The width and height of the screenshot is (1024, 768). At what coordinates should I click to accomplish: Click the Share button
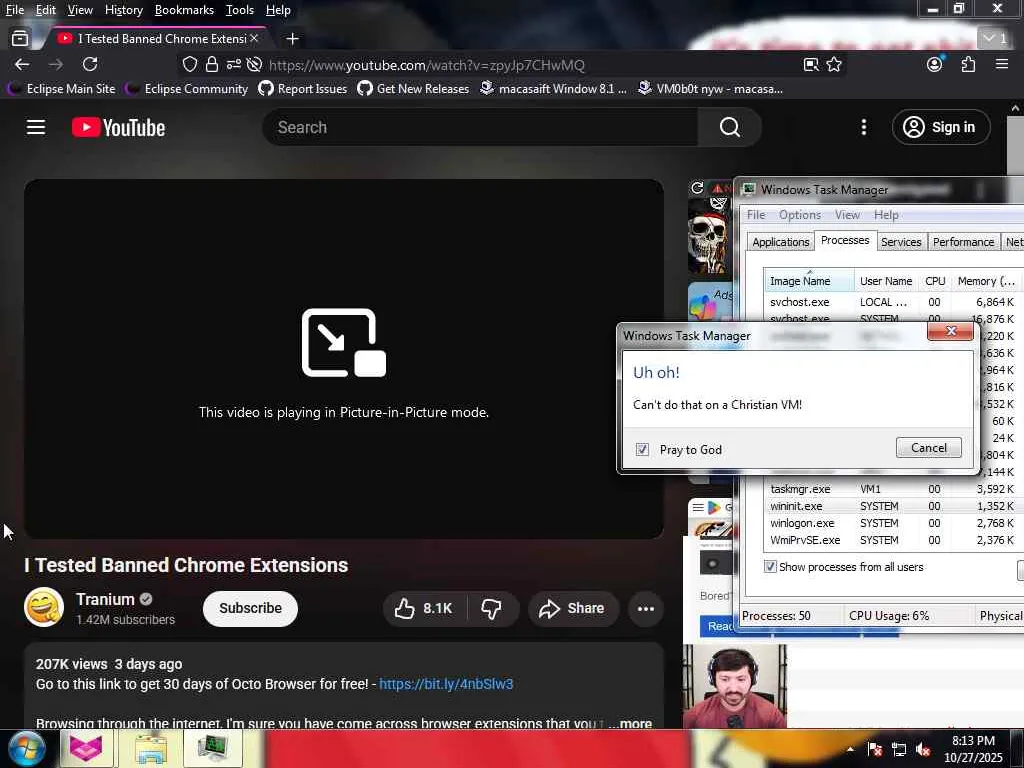[x=571, y=608]
